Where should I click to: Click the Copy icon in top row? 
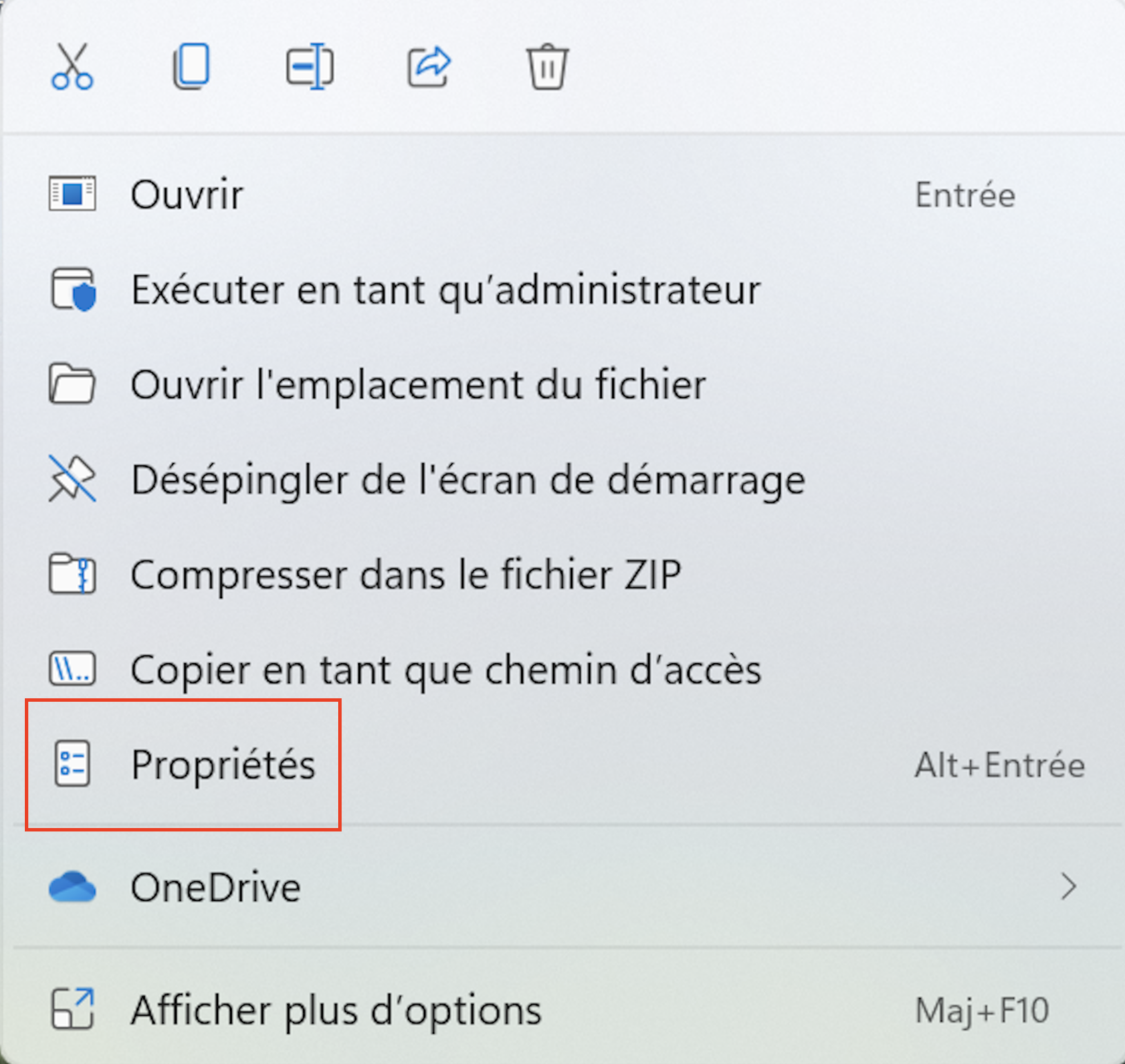191,67
